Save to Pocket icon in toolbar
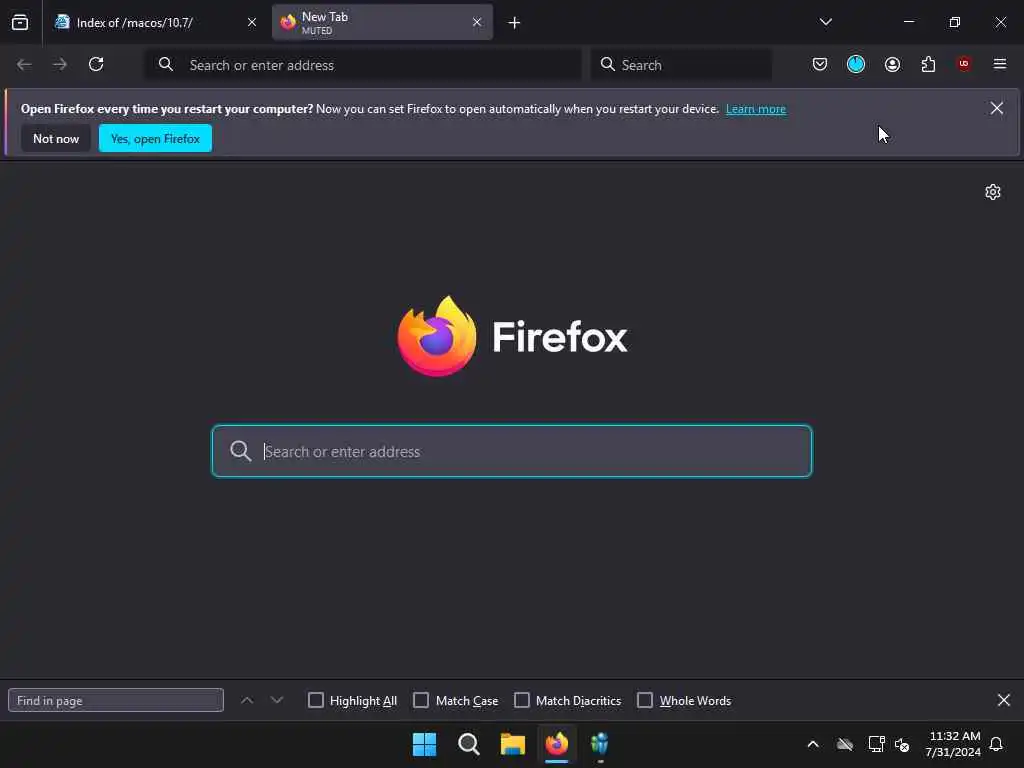This screenshot has width=1024, height=768. [820, 64]
